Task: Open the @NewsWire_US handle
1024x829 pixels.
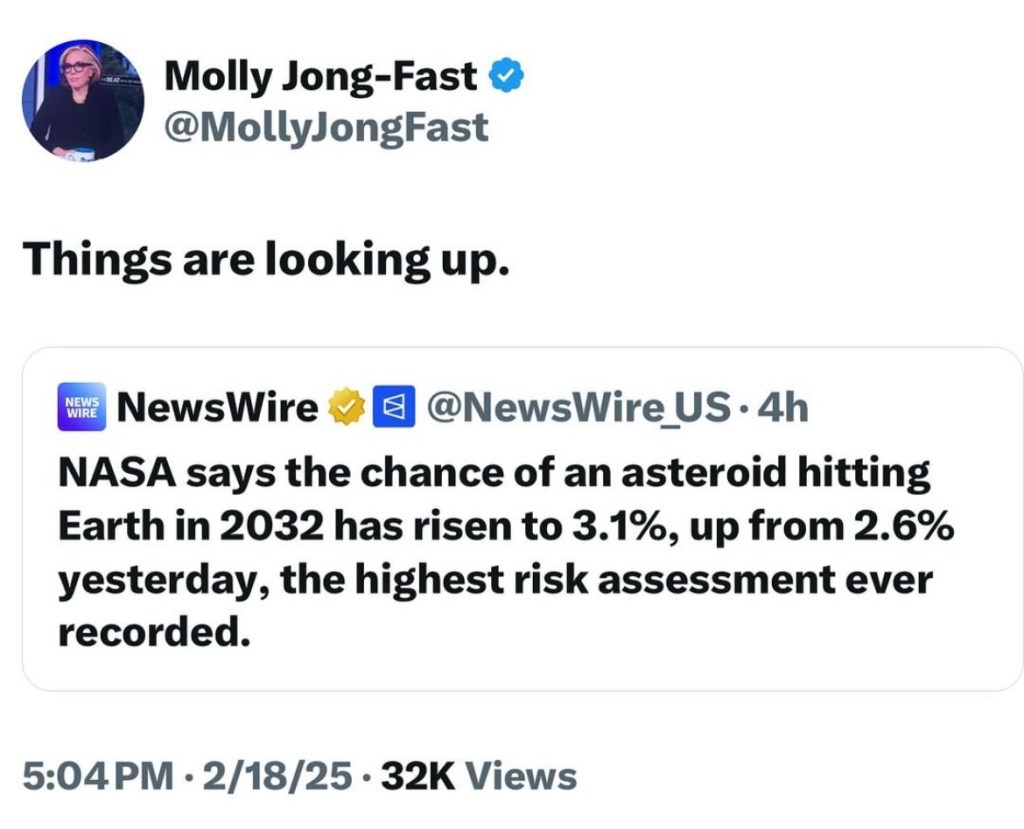Action: tap(578, 408)
